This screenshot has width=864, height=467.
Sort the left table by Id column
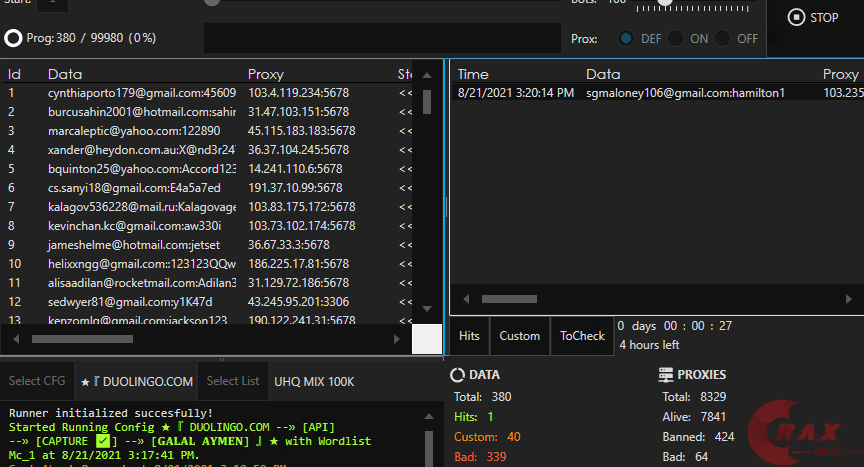[15, 74]
